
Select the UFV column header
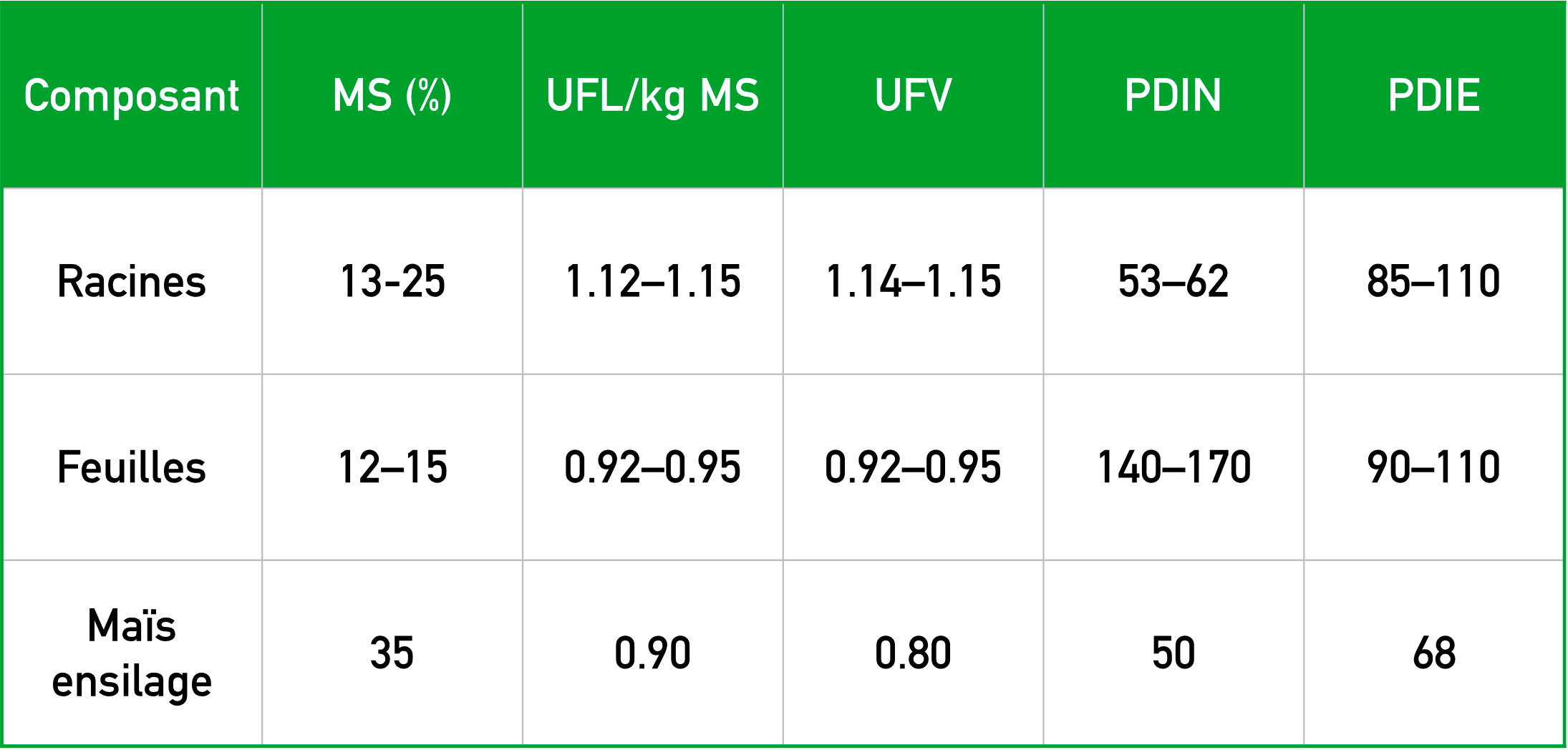[913, 96]
